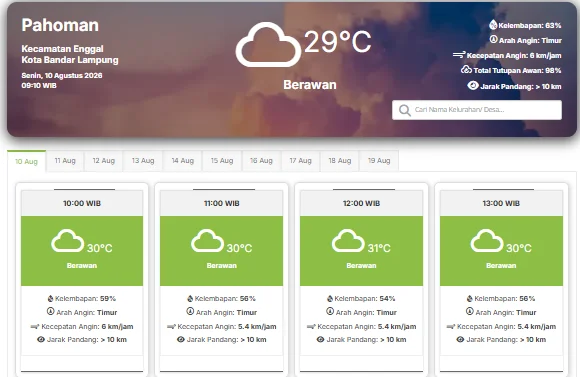Click the cloud icon in 12:00 WIB card
The height and width of the screenshot is (377, 580).
coord(348,241)
